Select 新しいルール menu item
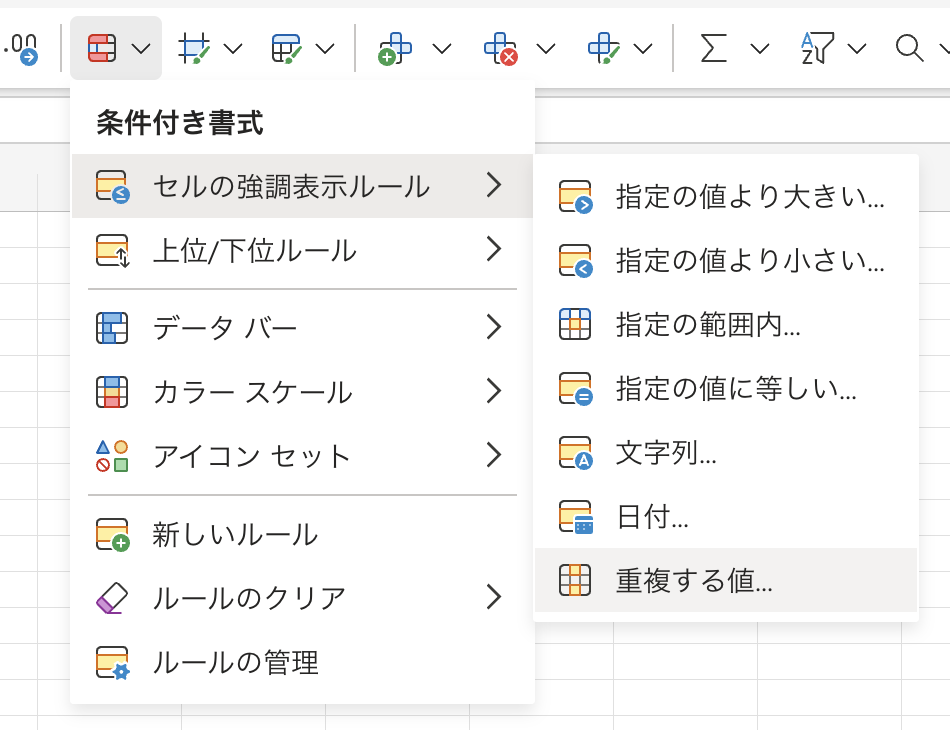Viewport: 950px width, 730px height. point(235,535)
